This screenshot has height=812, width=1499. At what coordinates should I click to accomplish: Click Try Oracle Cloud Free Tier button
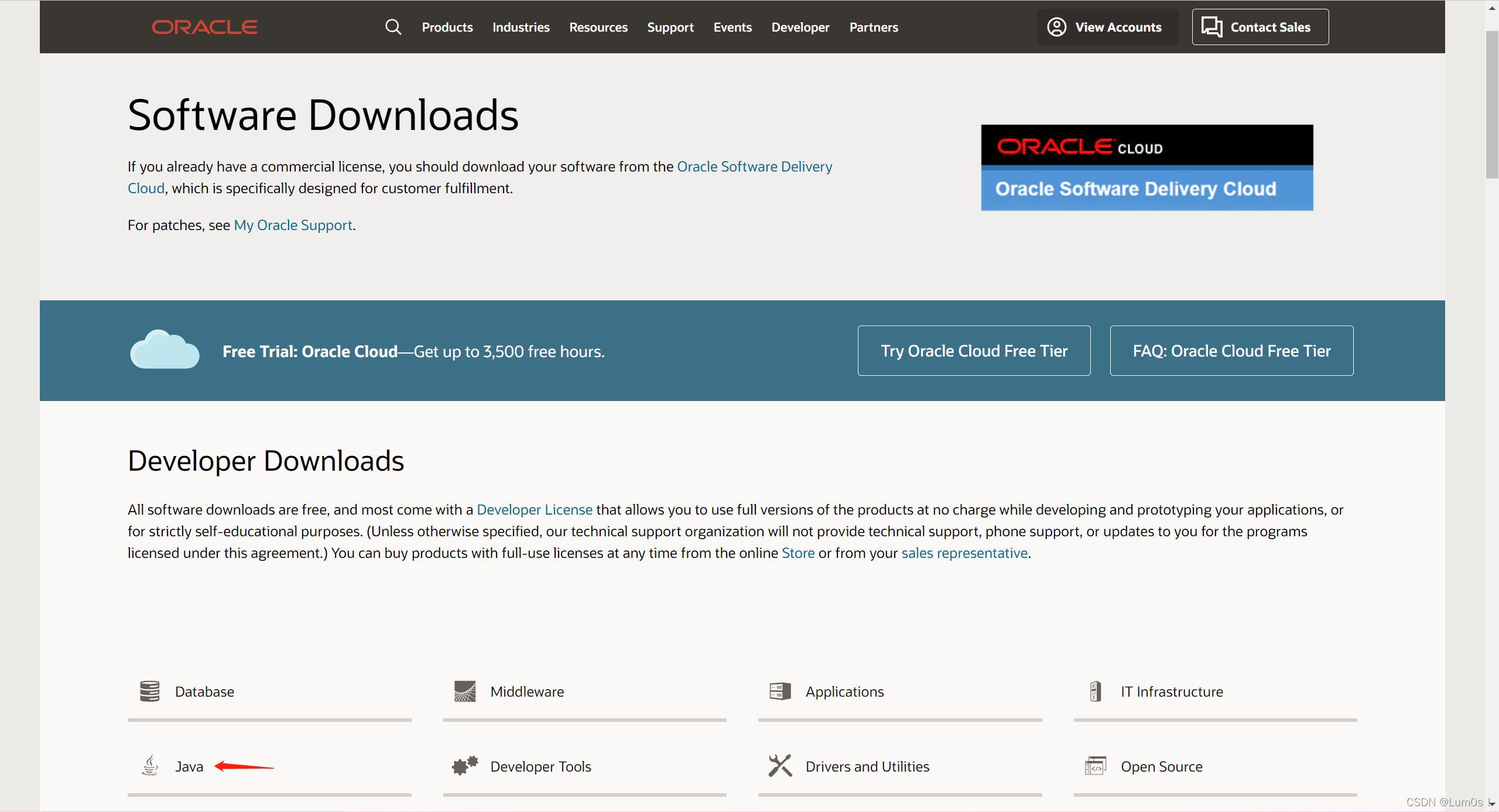coord(974,351)
